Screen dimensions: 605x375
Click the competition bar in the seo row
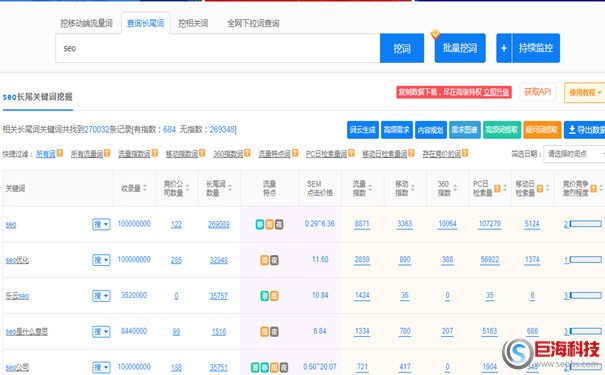(586, 224)
